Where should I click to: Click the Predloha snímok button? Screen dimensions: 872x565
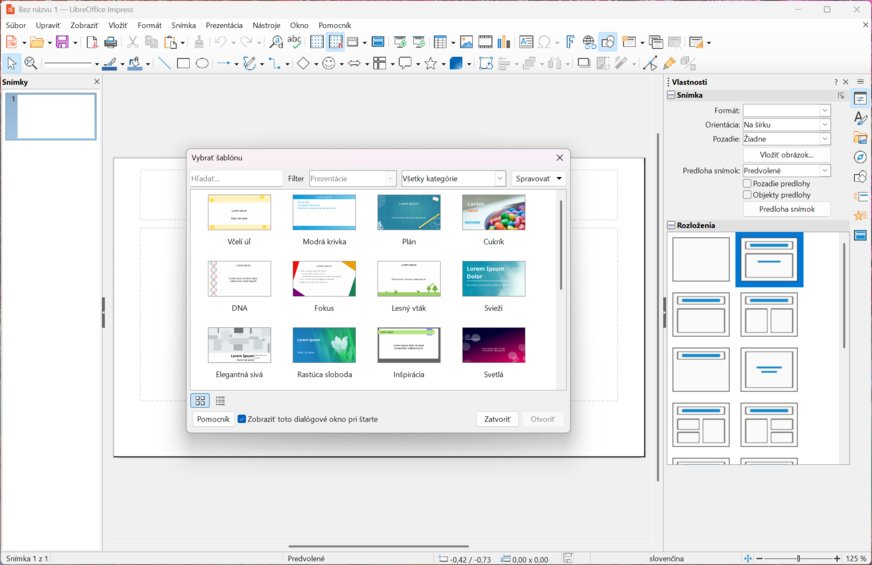(786, 209)
